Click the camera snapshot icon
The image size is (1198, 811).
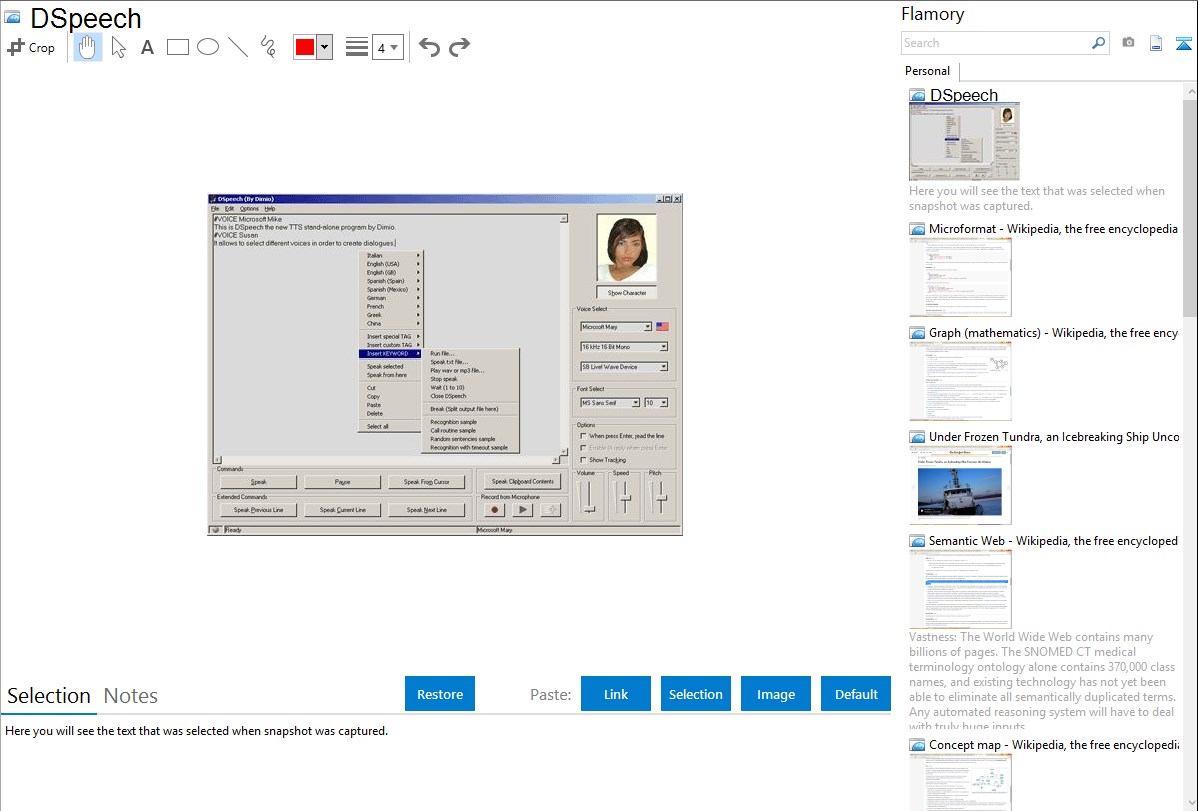pyautogui.click(x=1128, y=43)
